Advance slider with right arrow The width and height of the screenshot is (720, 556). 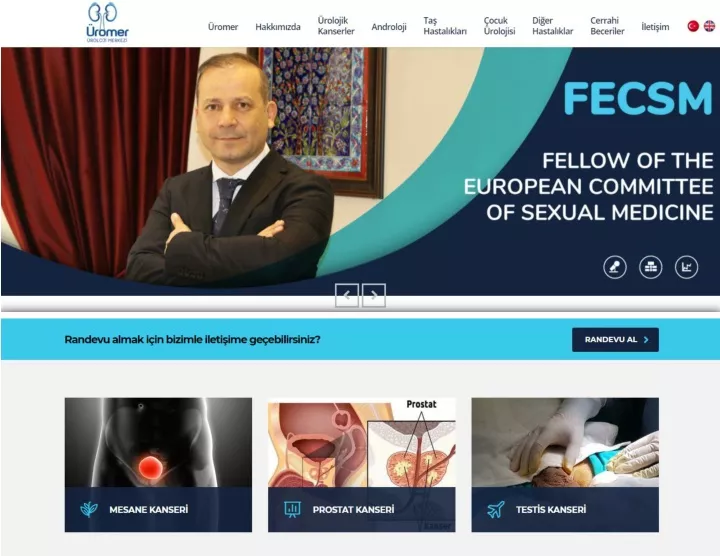point(374,295)
